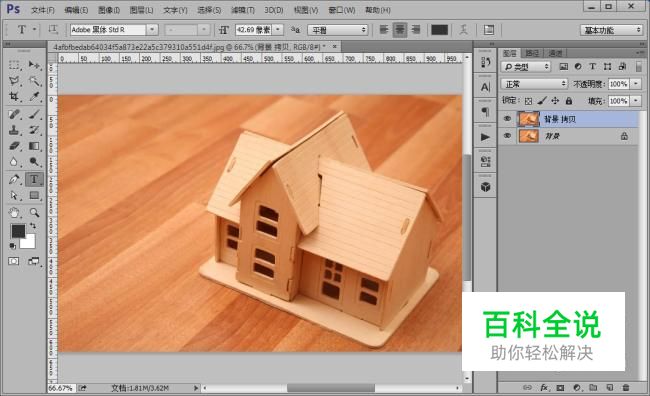The height and width of the screenshot is (396, 650).
Task: Open the Type tool preset picker arrow
Action: [34, 29]
